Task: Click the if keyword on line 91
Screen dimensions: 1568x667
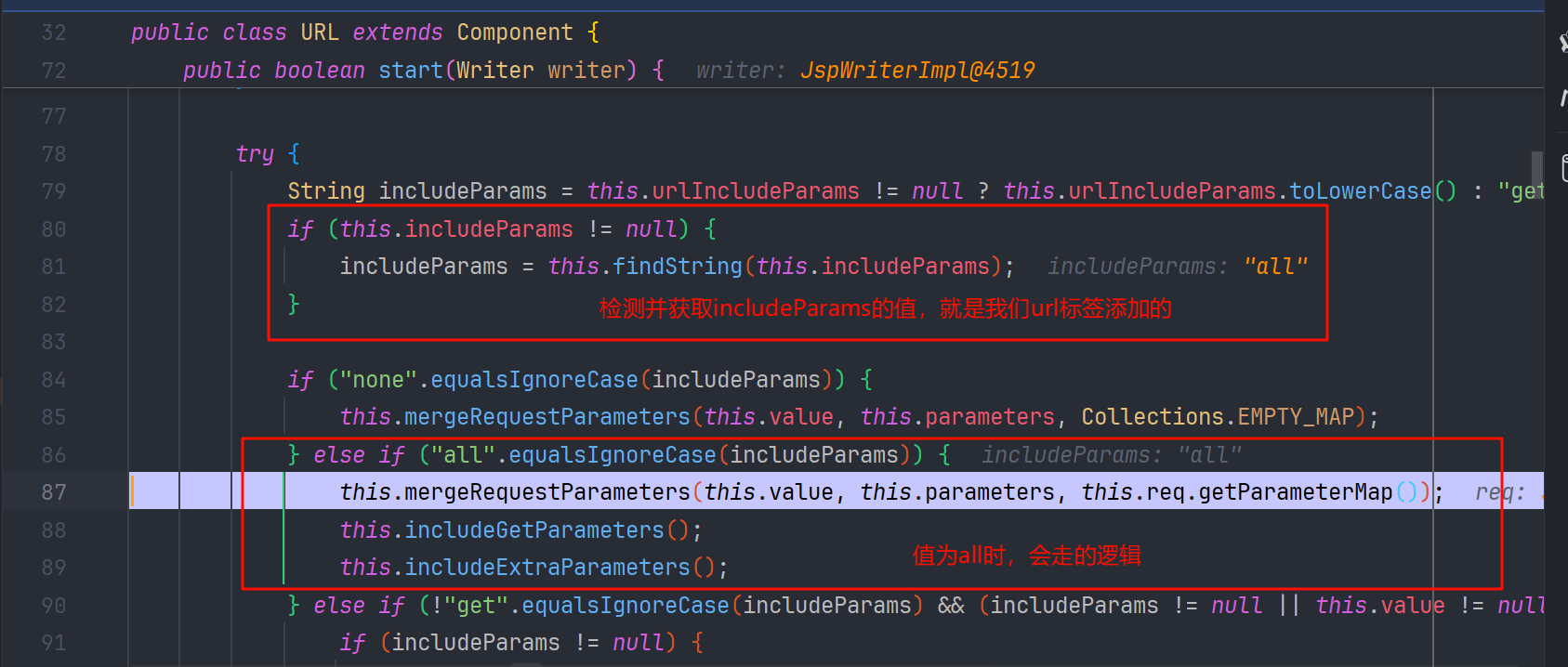Action: tap(352, 643)
